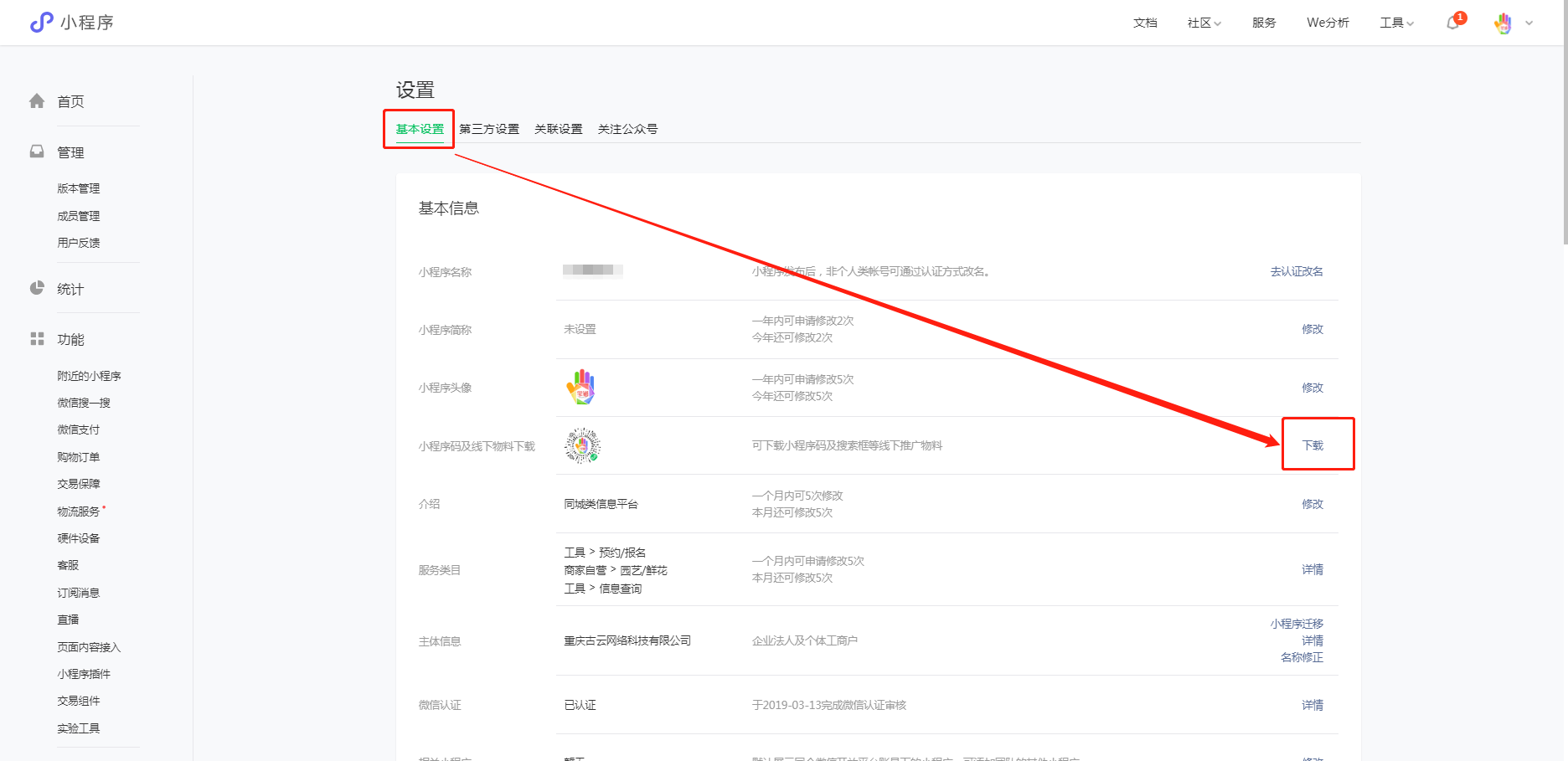
Task: Expand the account menu chevron
Action: point(1529,23)
